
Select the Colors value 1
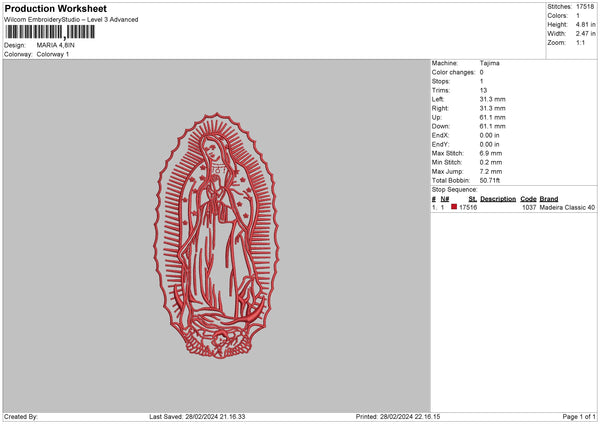coord(578,16)
